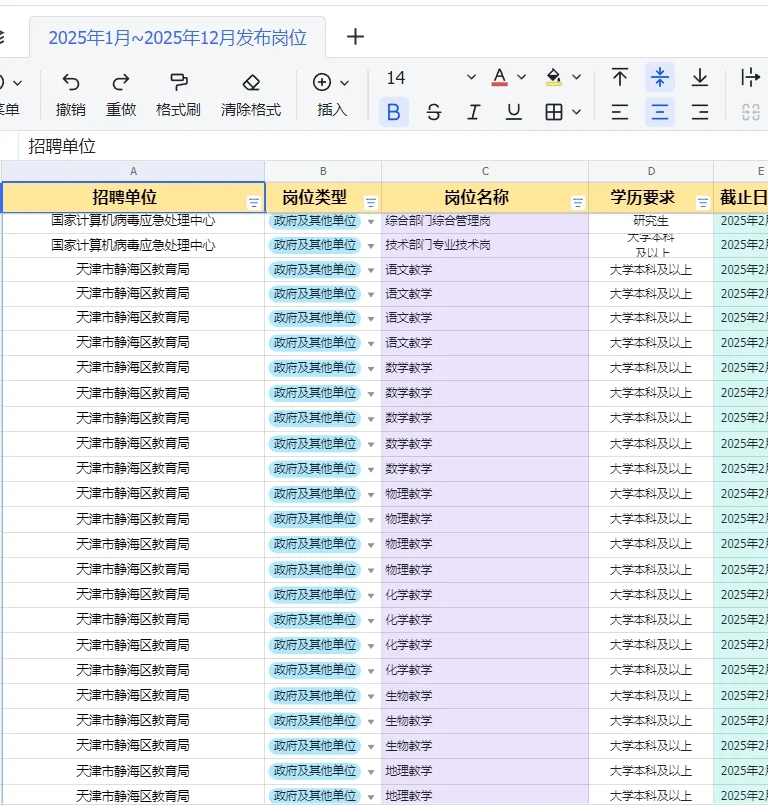Open filter for 岗位名称 column

click(x=577, y=203)
